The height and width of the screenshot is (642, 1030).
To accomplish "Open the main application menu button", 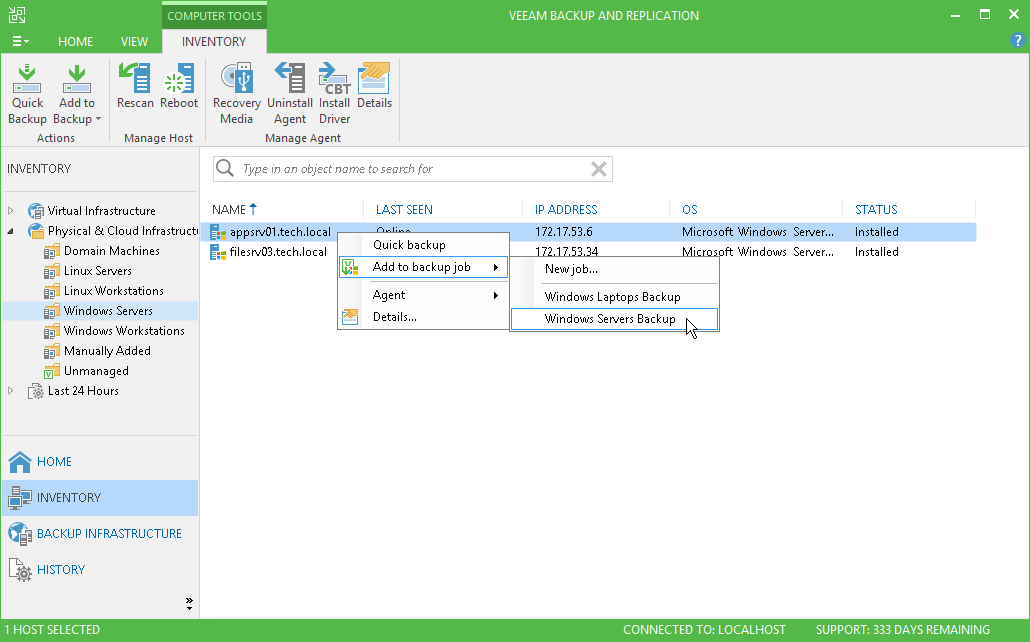I will coord(20,41).
